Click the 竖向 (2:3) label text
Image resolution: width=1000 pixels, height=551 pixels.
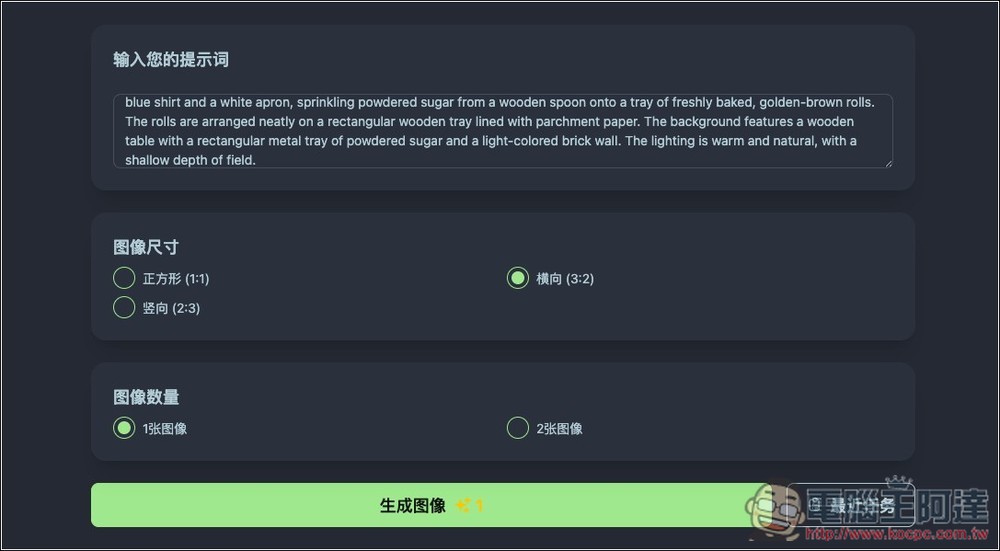point(171,308)
